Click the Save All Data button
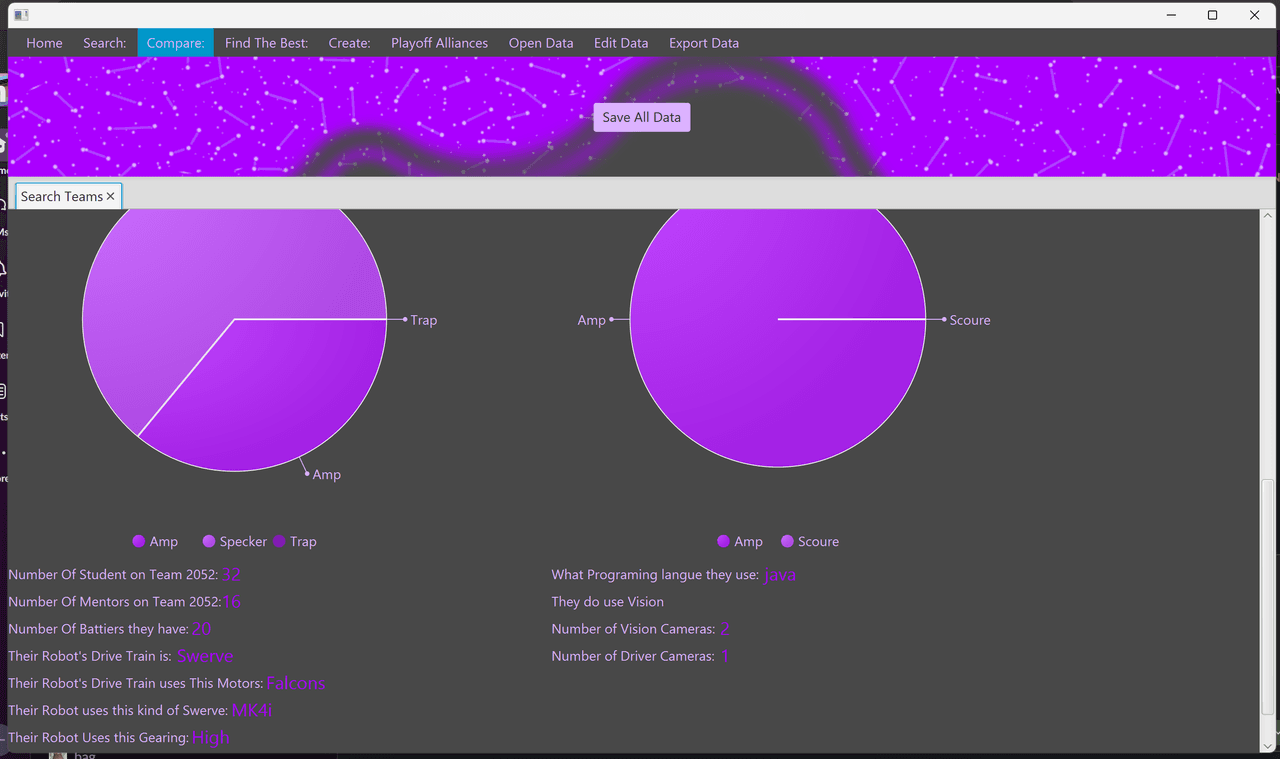The height and width of the screenshot is (759, 1280). pyautogui.click(x=642, y=117)
